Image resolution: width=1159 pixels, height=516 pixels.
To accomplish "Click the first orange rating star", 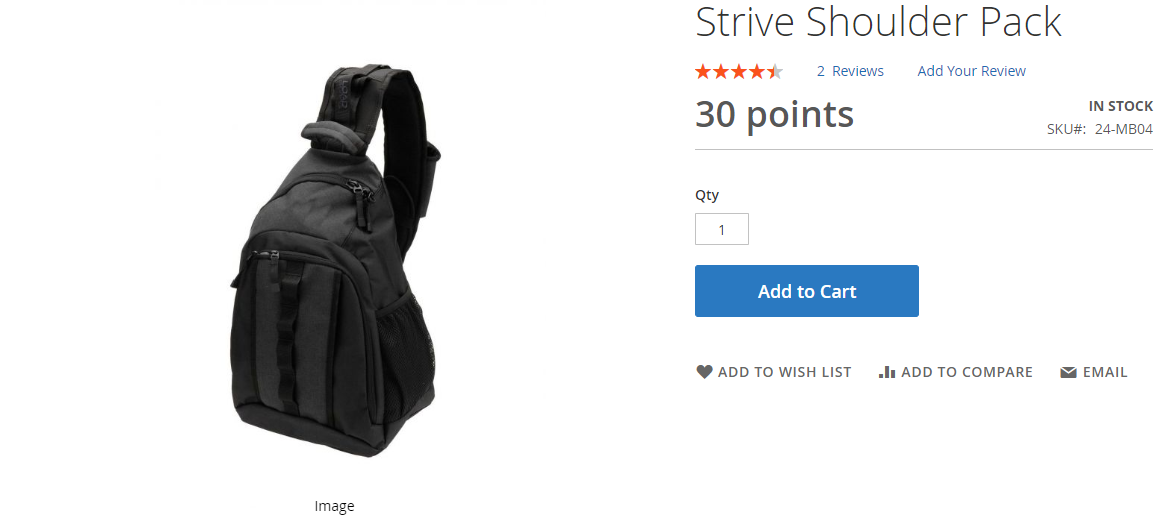I will pyautogui.click(x=703, y=72).
